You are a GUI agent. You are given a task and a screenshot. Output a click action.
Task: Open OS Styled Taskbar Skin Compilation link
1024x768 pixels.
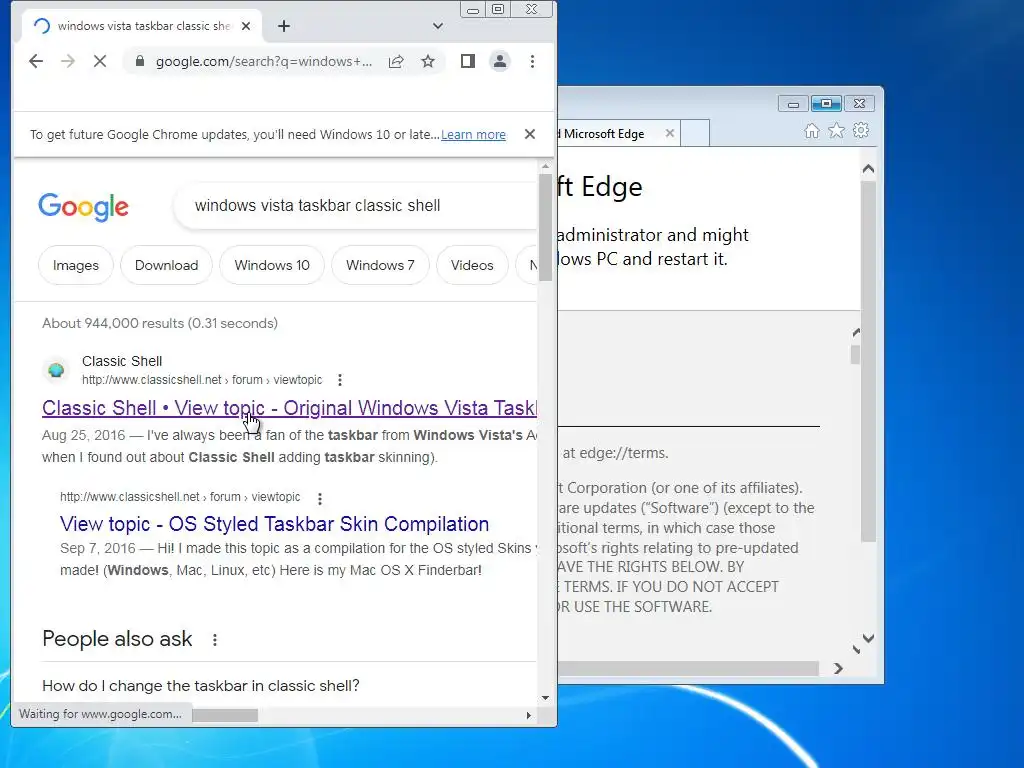[274, 524]
